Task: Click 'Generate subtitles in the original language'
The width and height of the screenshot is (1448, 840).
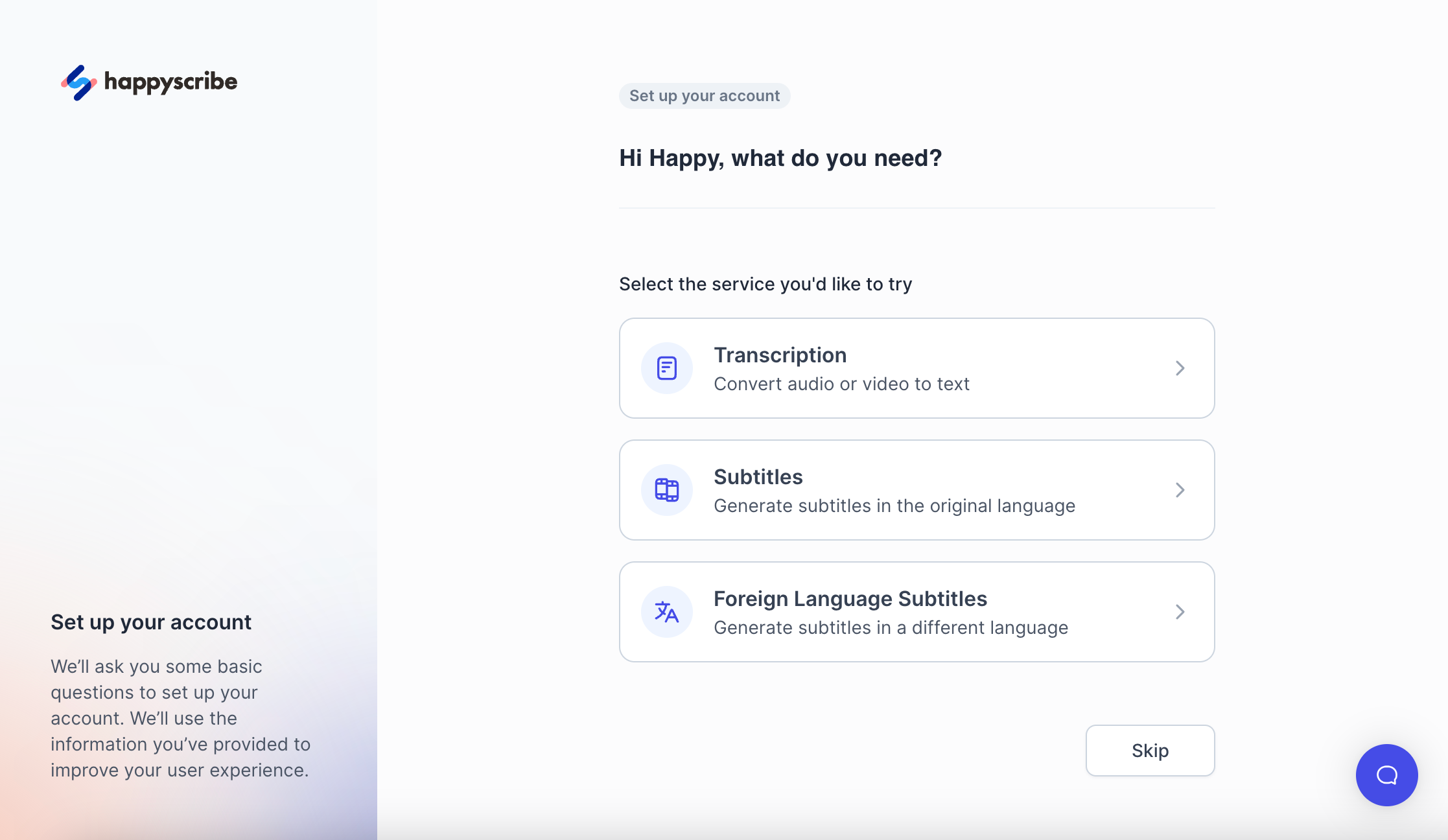Action: [894, 506]
